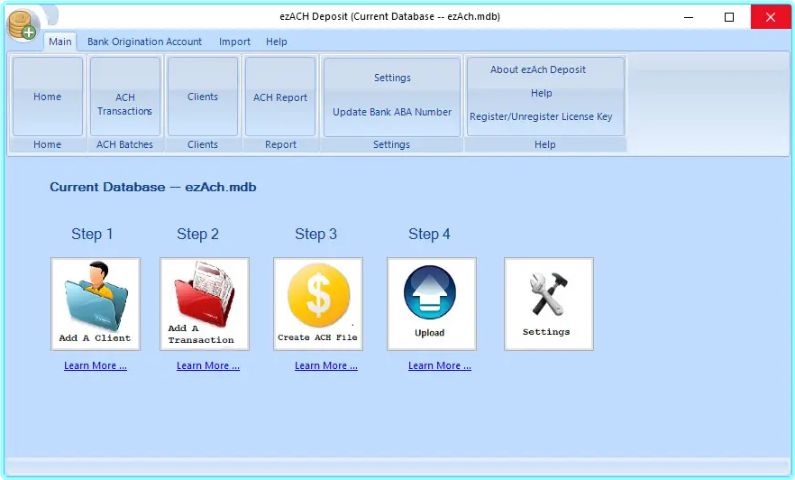Minimize the ezACH Deposit window

click(x=689, y=17)
